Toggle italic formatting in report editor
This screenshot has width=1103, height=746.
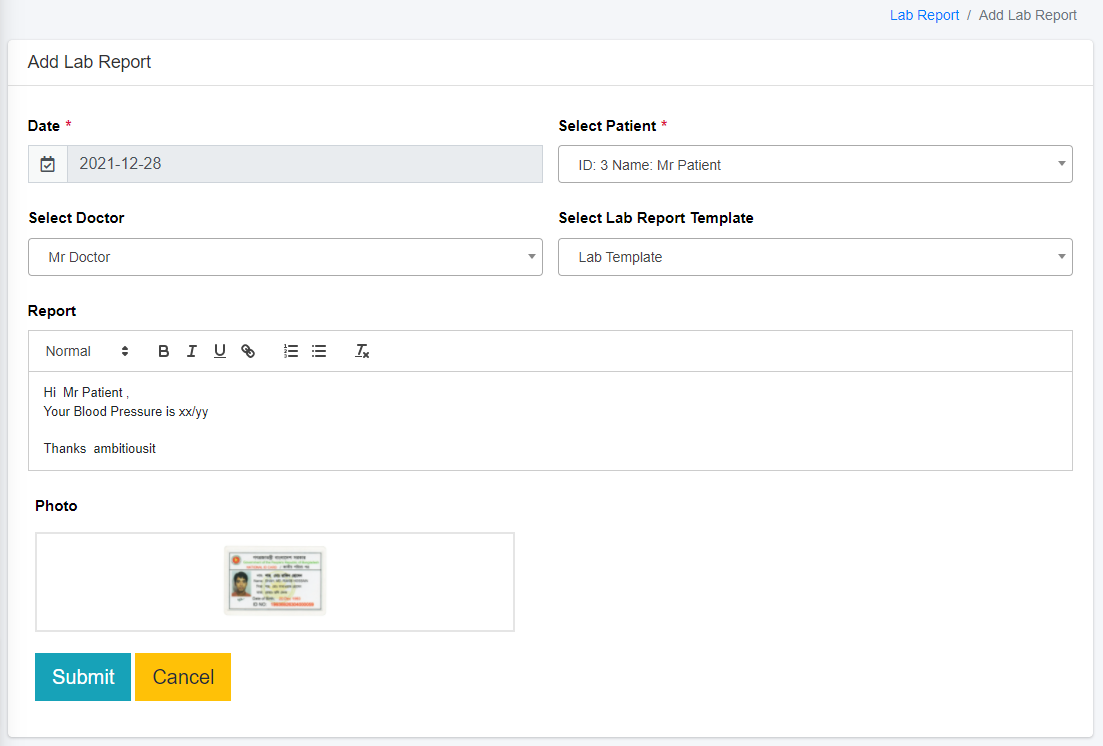(192, 351)
